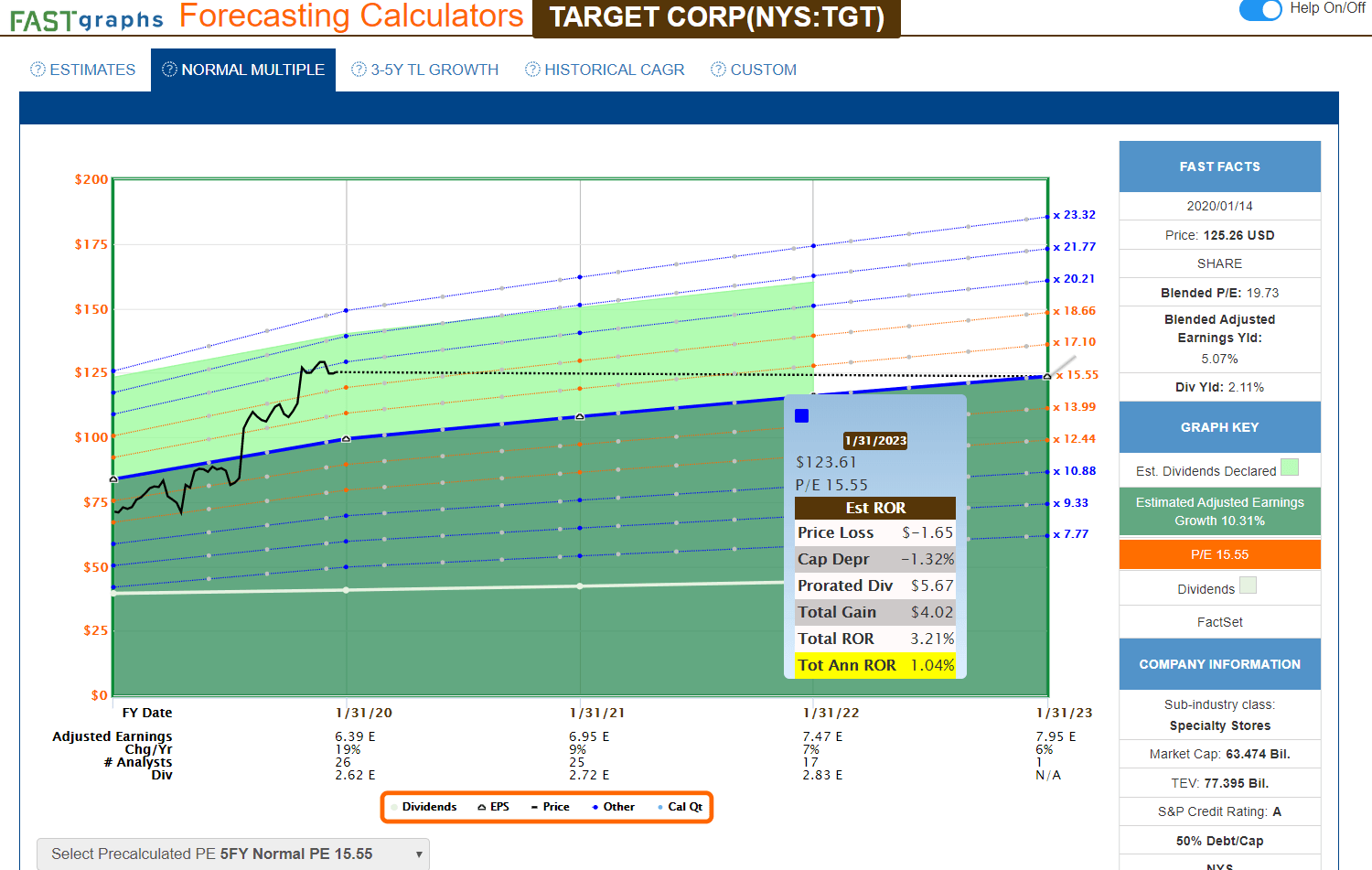Click the x 18.66 multiple label
1372x870 pixels.
(x=1075, y=311)
